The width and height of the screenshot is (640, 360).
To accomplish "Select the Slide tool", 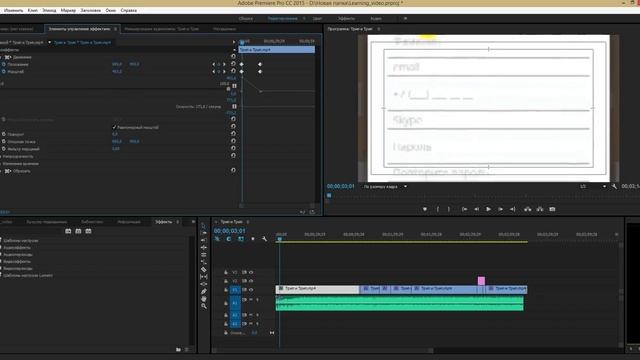I will [203, 284].
